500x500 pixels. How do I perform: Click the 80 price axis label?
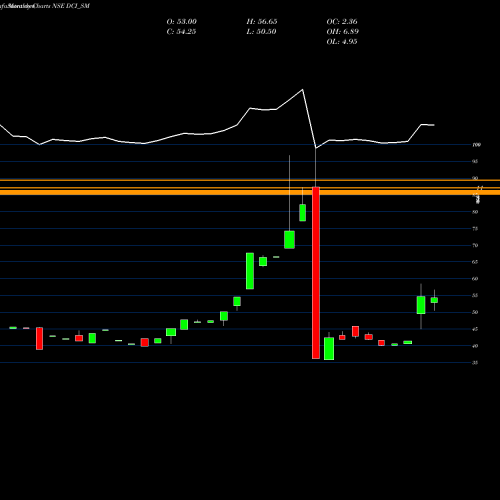475,212
